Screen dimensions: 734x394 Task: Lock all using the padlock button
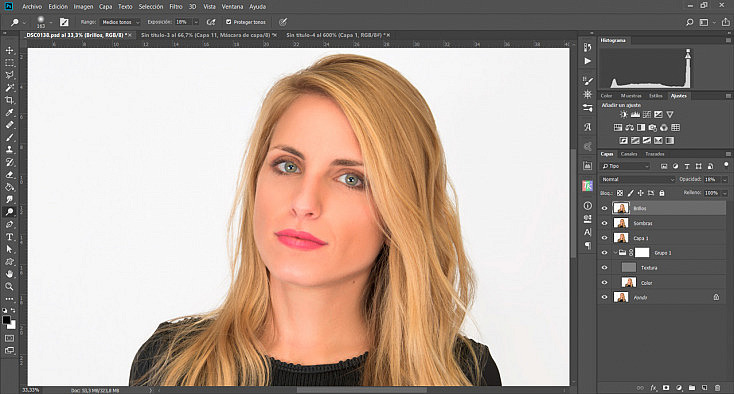click(662, 193)
